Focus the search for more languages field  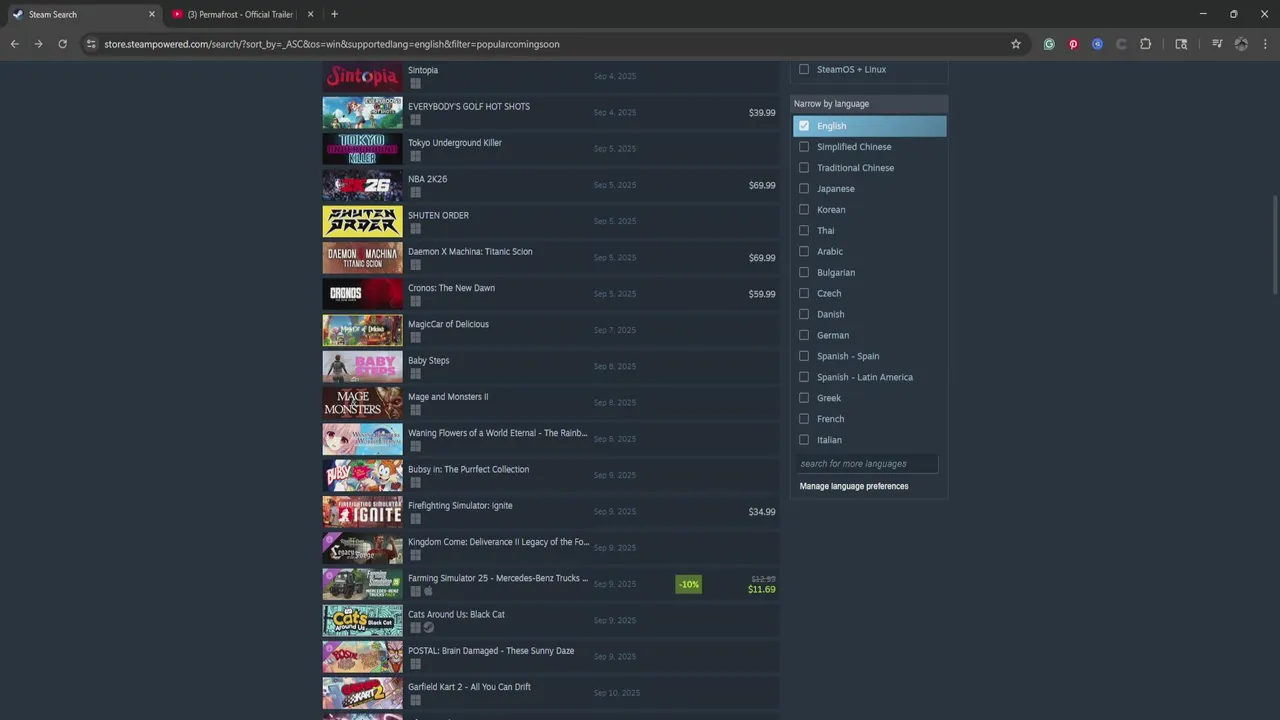tap(868, 464)
